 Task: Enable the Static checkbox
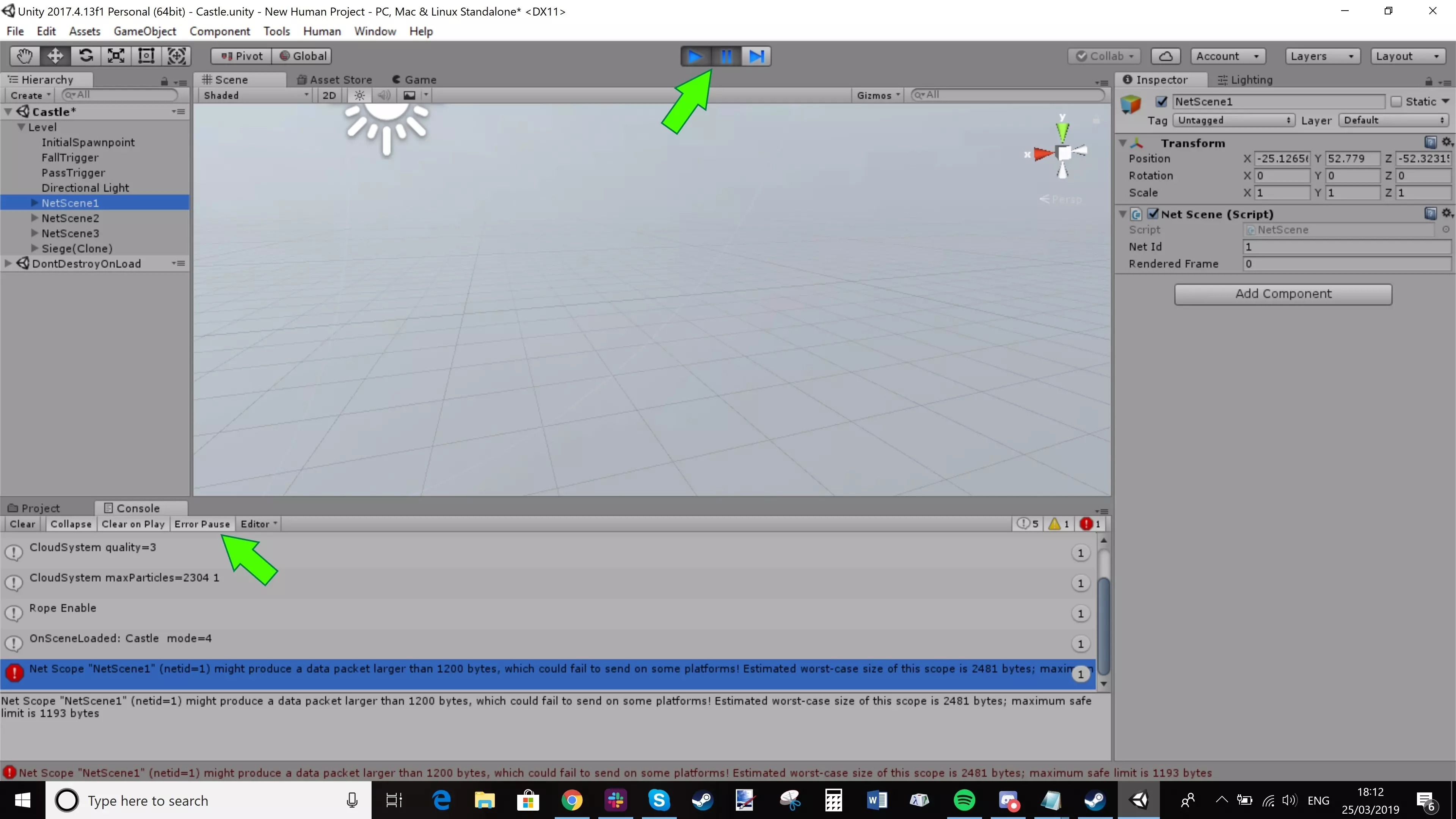pos(1396,102)
